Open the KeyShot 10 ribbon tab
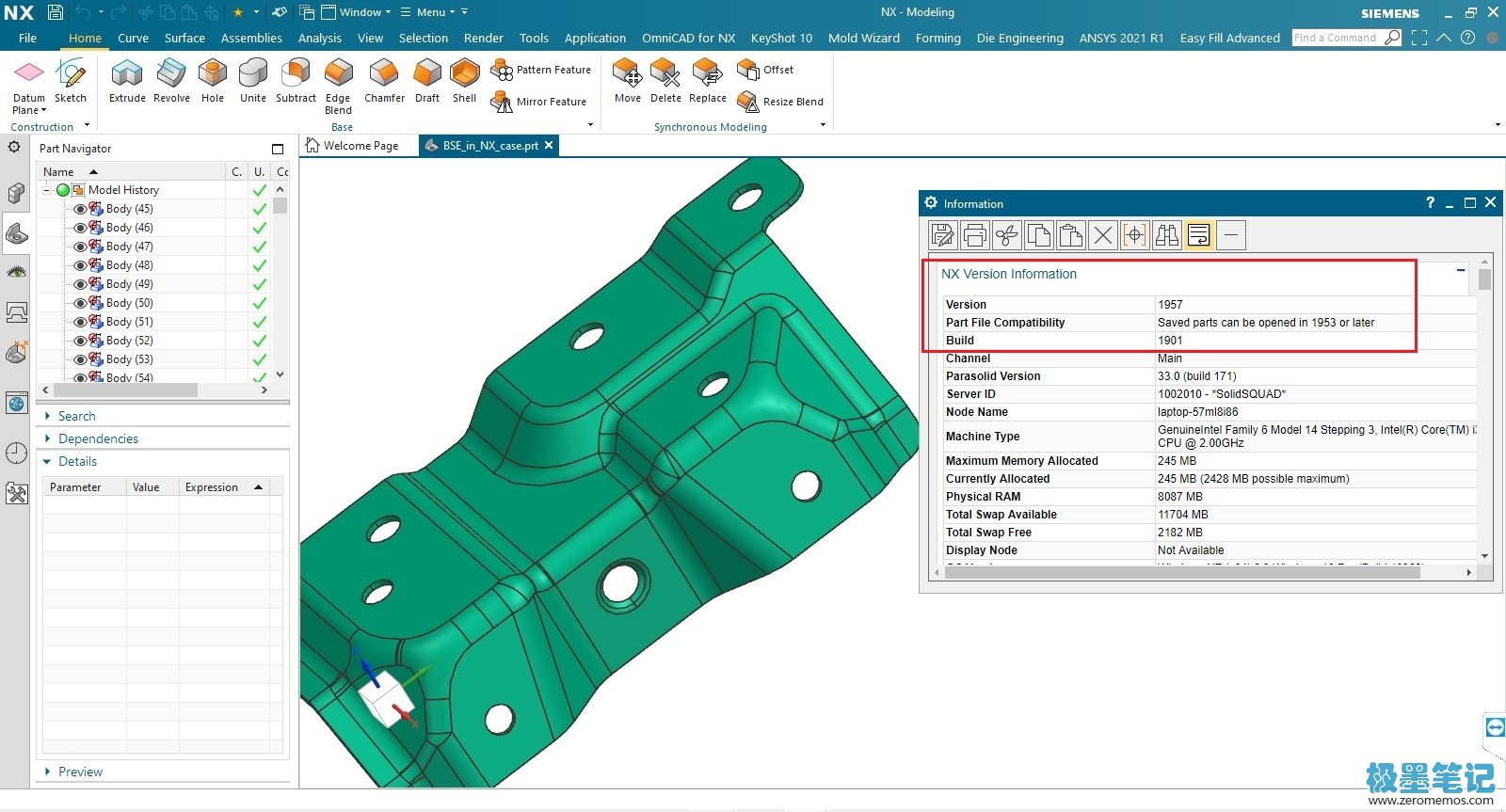The width and height of the screenshot is (1506, 812). pyautogui.click(x=781, y=38)
